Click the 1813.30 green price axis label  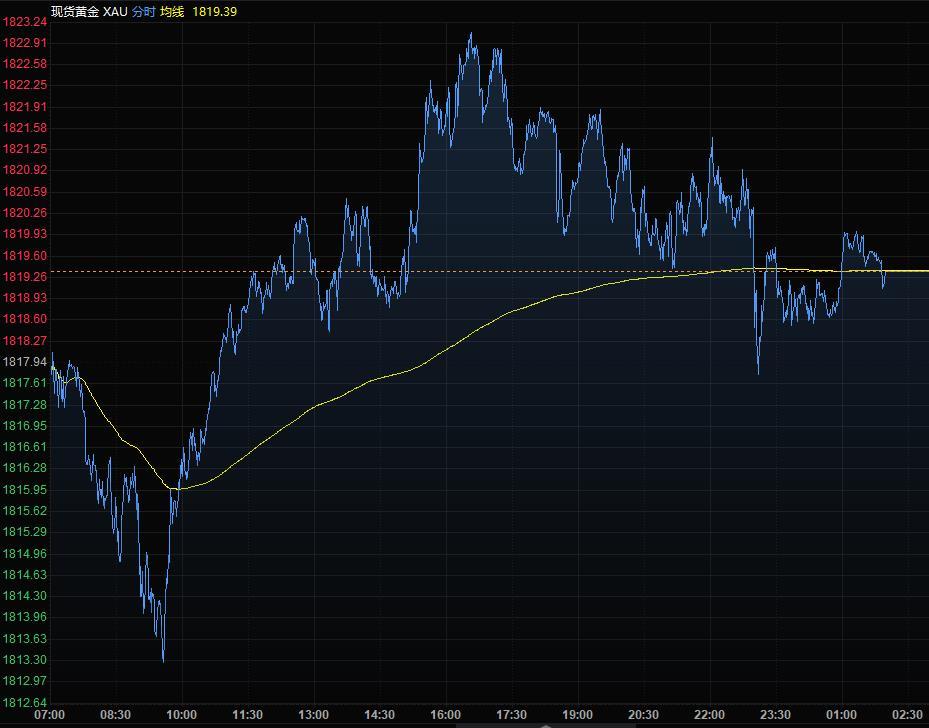[24, 660]
